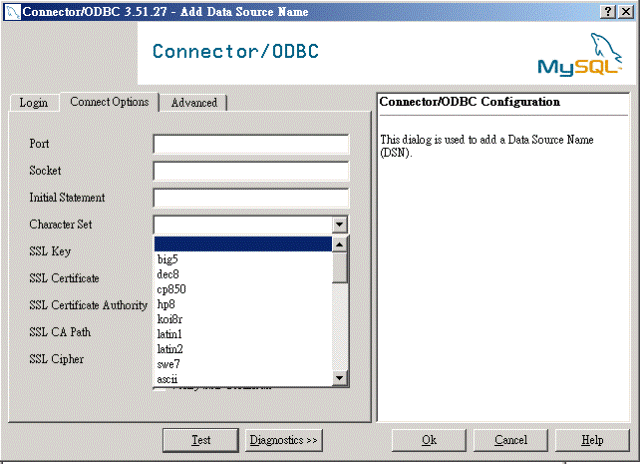Expand Diagnostics >> panel
Image resolution: width=640 pixels, height=464 pixels.
(x=284, y=440)
